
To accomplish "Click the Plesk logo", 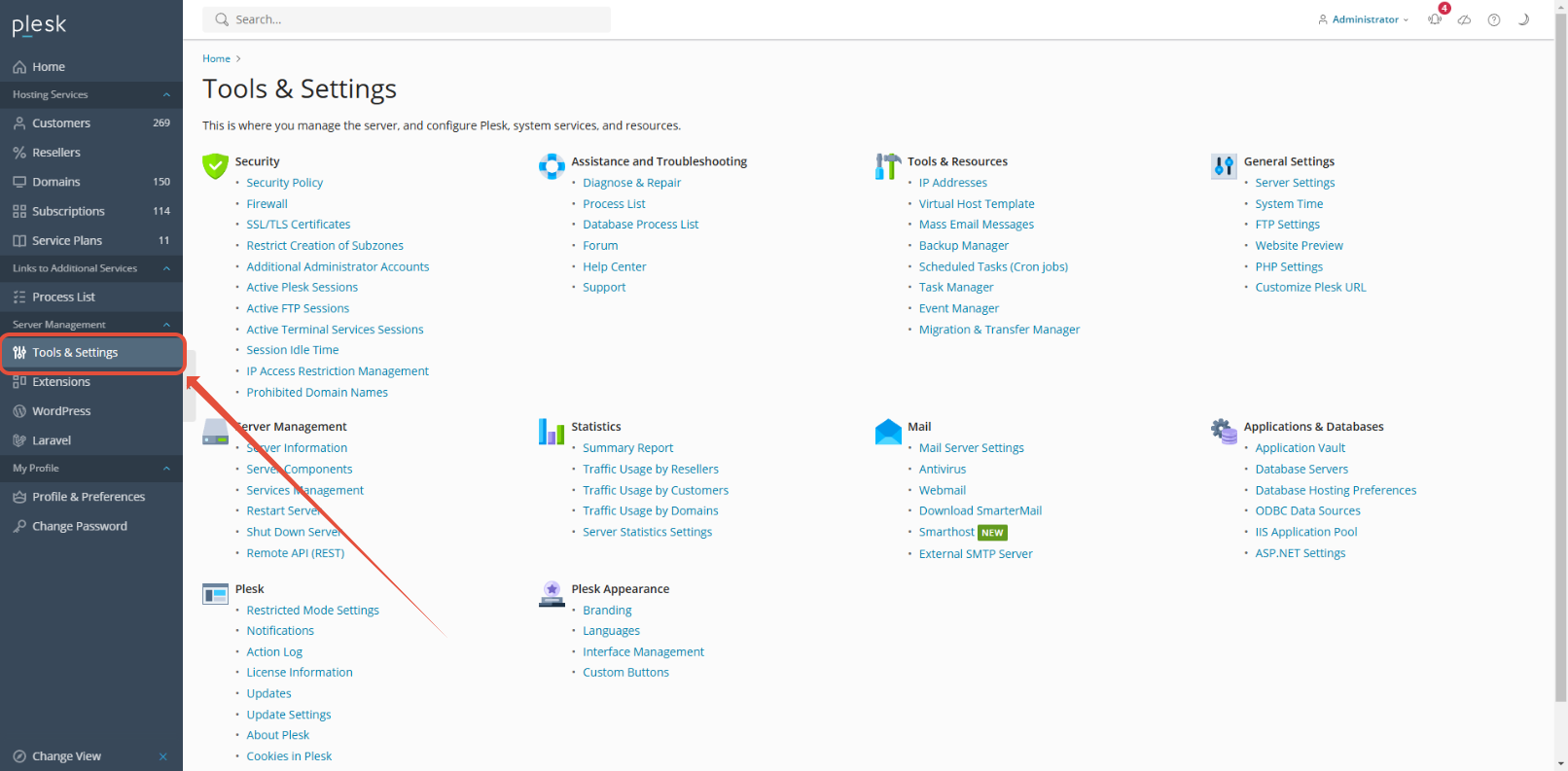I will point(39,24).
